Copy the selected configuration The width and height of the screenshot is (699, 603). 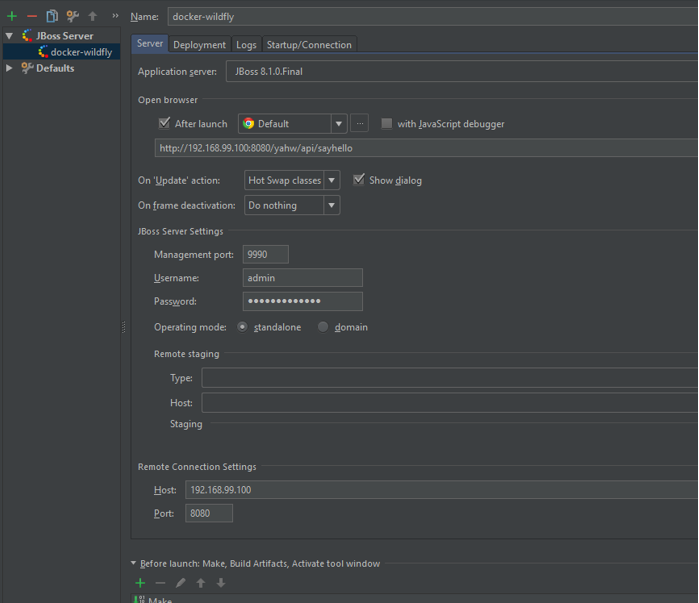coord(52,16)
